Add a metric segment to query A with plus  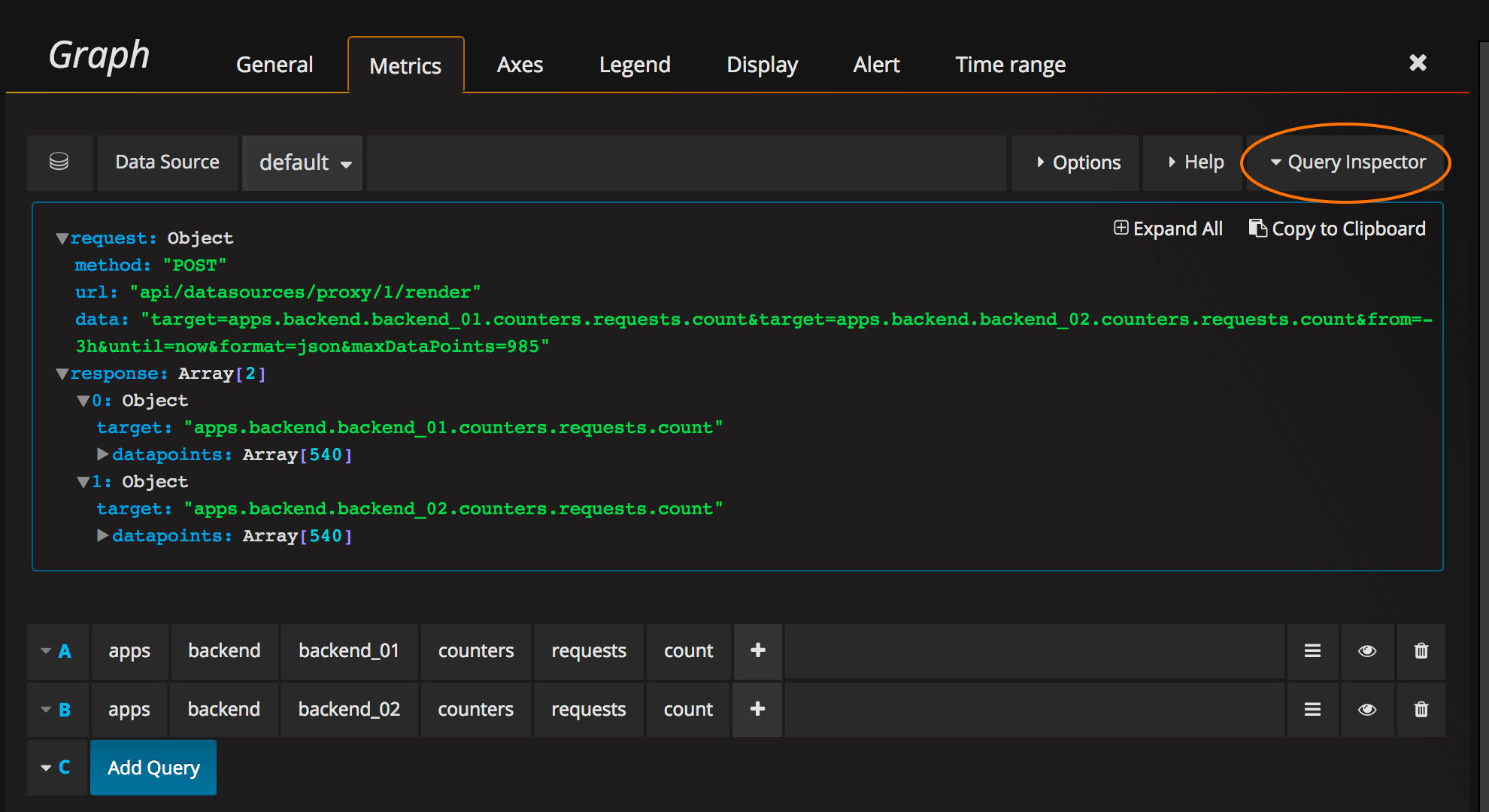tap(757, 651)
